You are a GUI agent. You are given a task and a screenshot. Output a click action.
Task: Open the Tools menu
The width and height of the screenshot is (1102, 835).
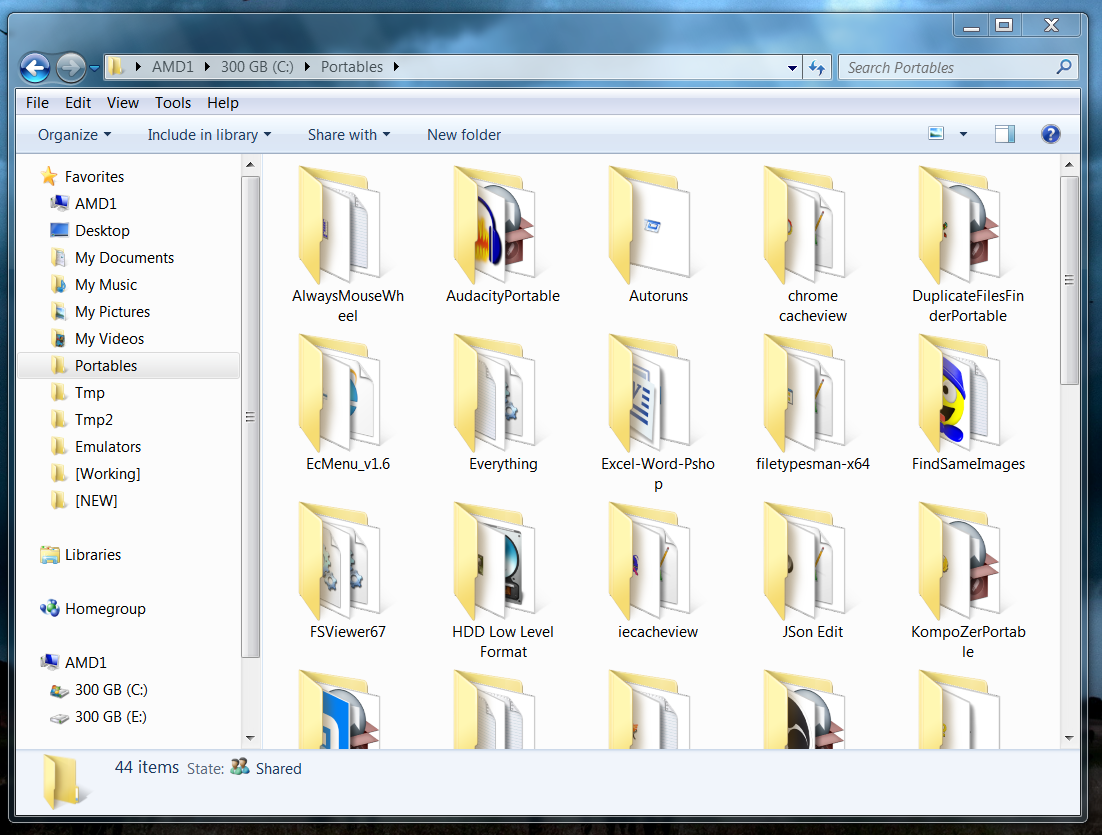(172, 103)
